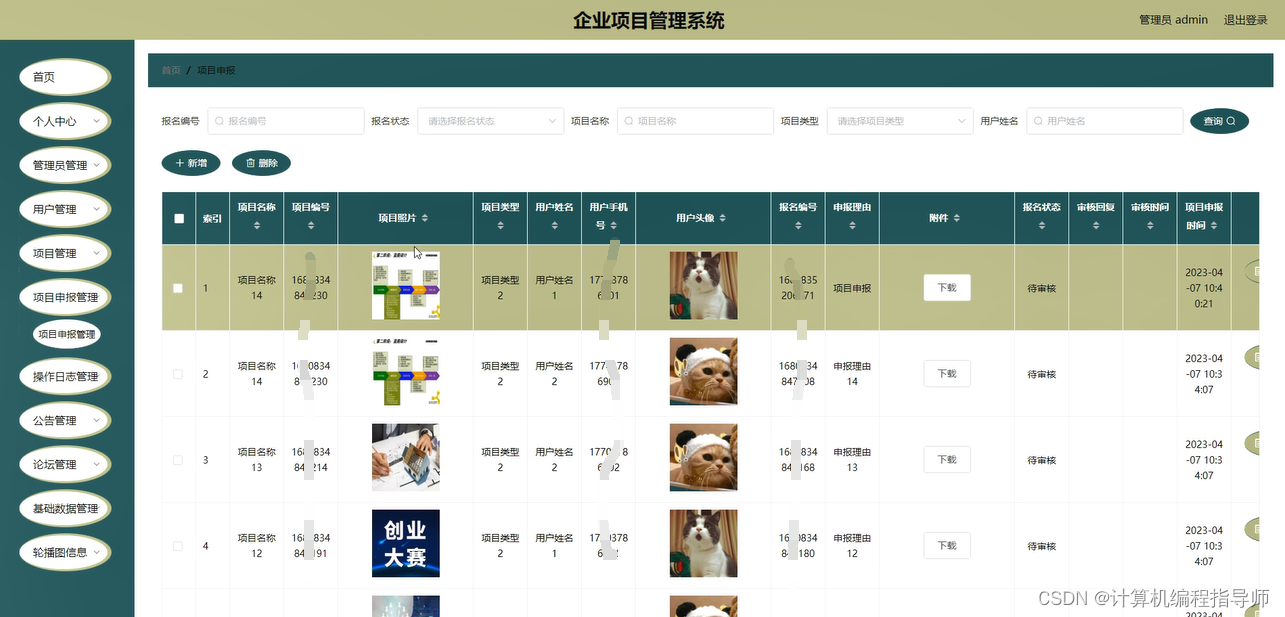
Task: Focus the 项目名称 search input
Action: [x=695, y=121]
